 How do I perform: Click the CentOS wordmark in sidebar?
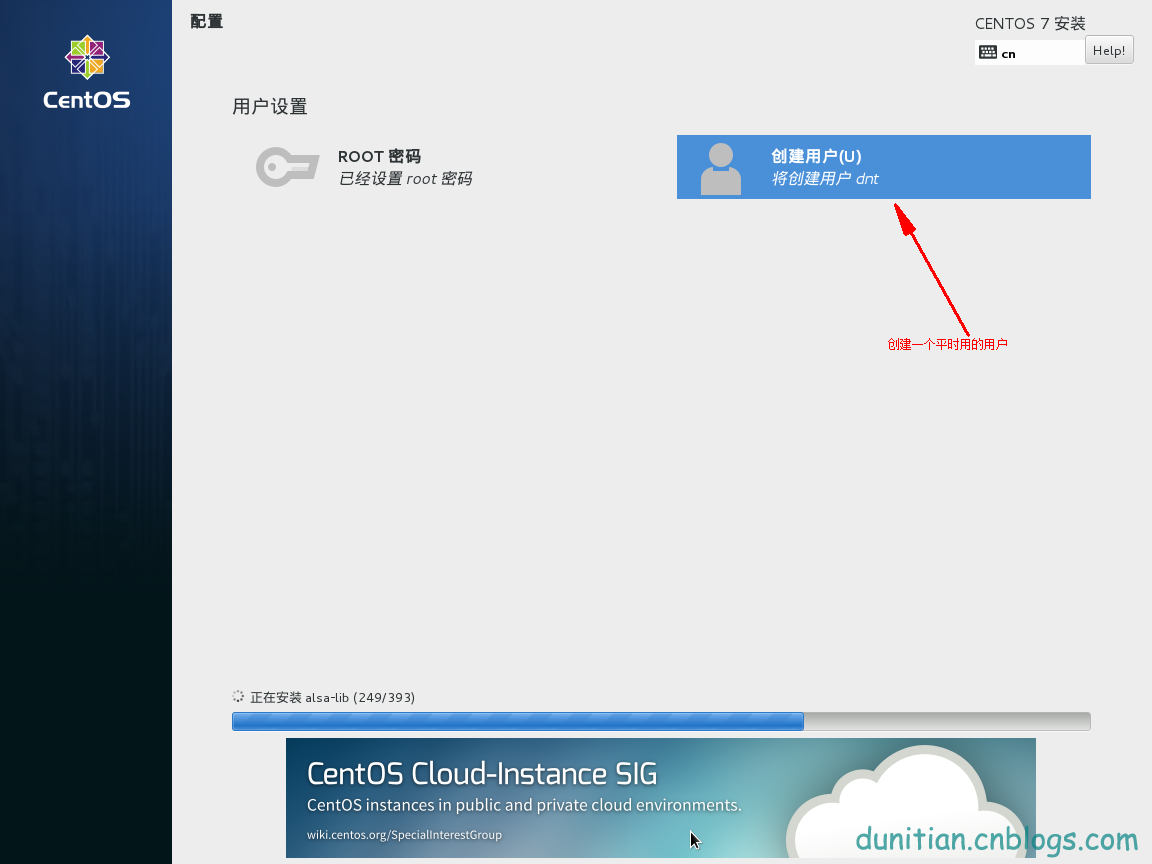[87, 100]
